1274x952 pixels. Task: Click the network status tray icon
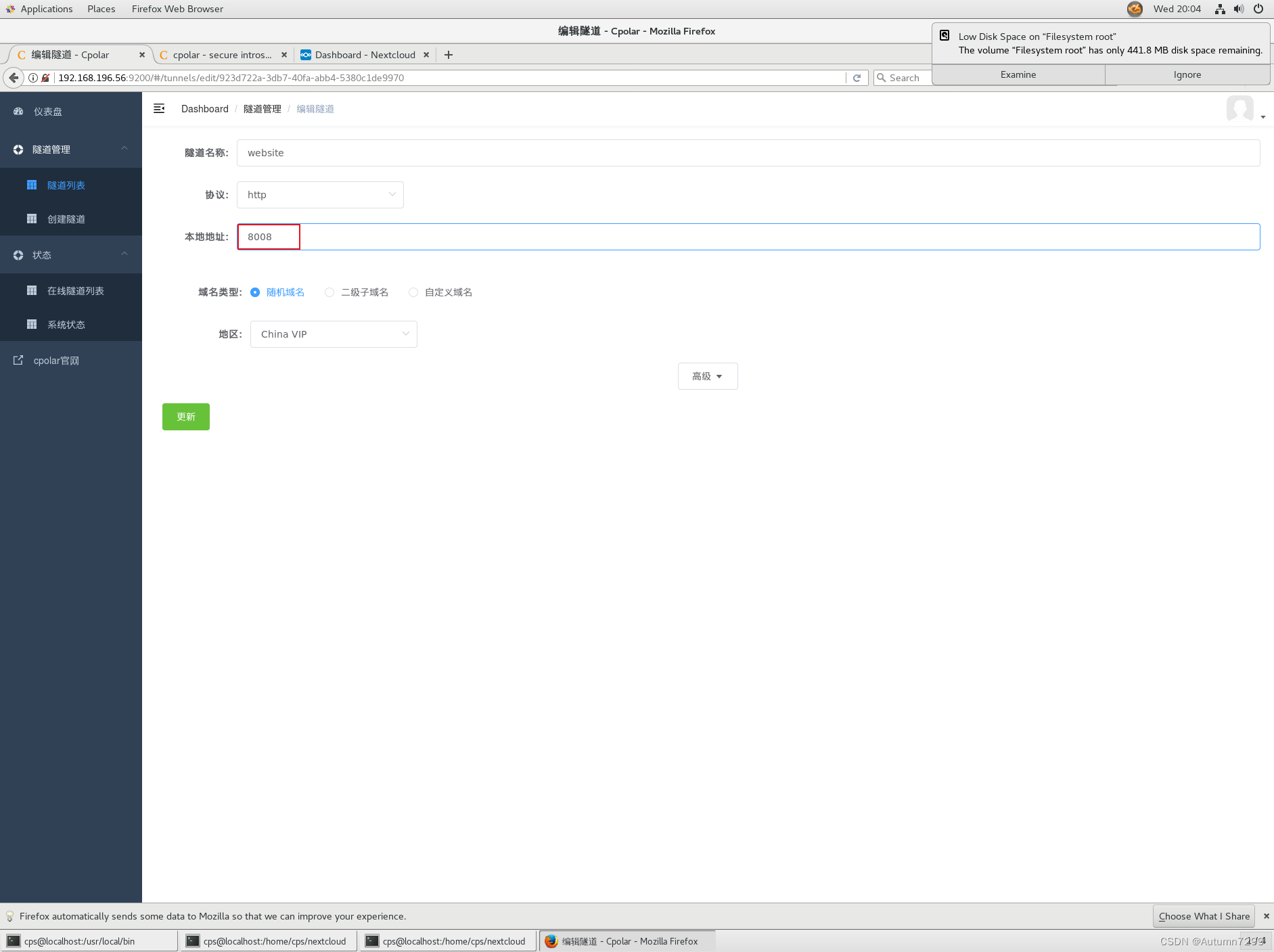pyautogui.click(x=1220, y=9)
